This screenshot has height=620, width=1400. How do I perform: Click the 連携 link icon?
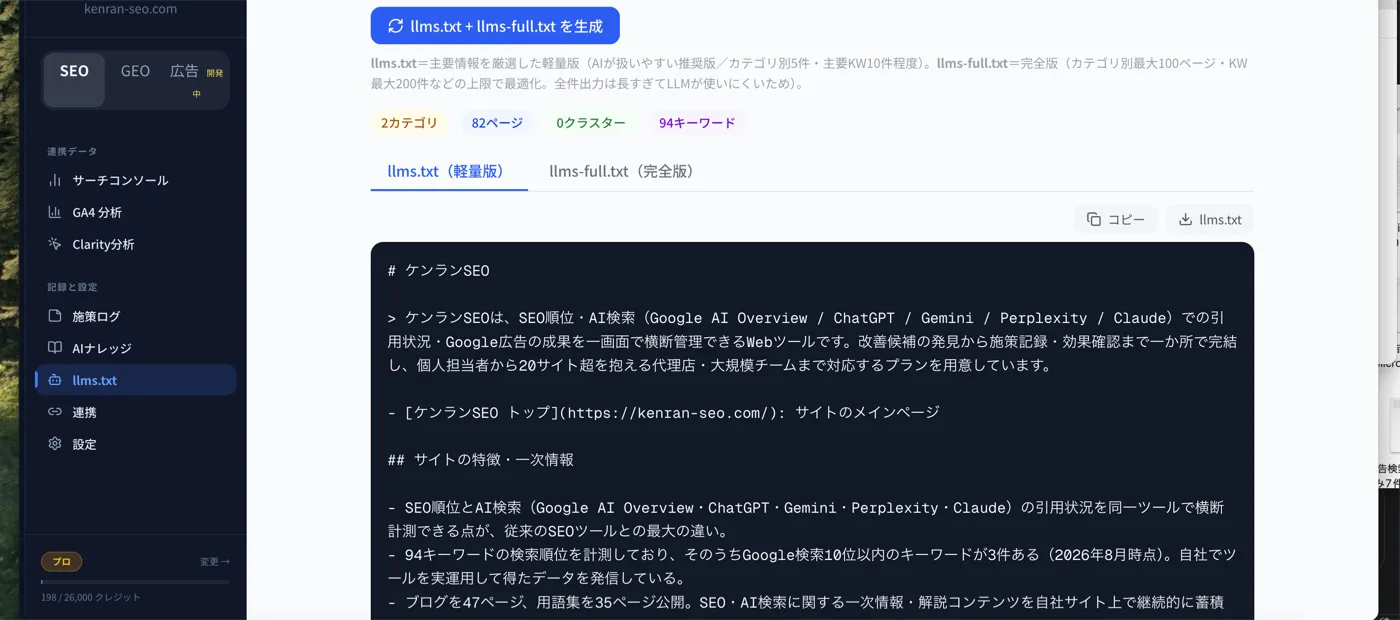point(55,412)
